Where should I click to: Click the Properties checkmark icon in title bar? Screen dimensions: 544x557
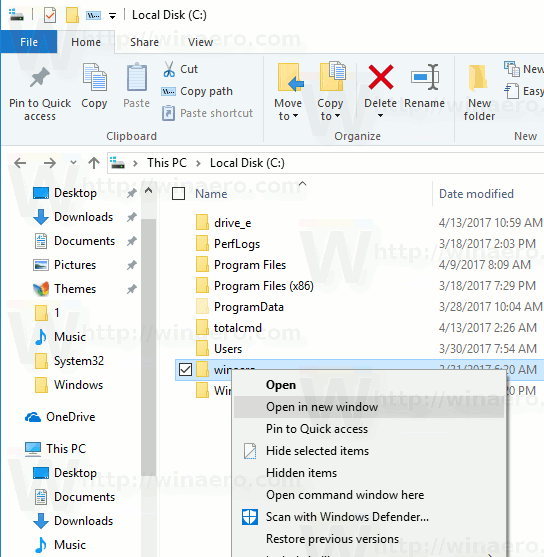[50, 15]
